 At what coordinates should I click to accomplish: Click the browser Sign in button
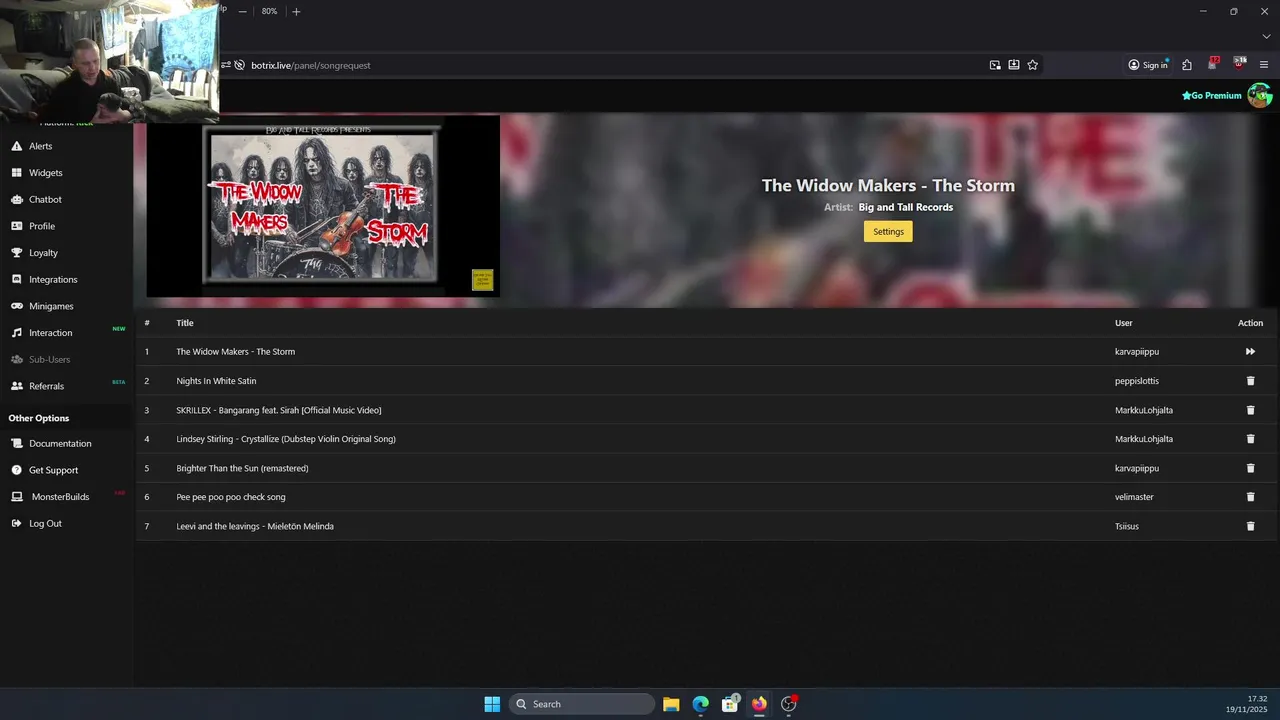coord(1148,65)
